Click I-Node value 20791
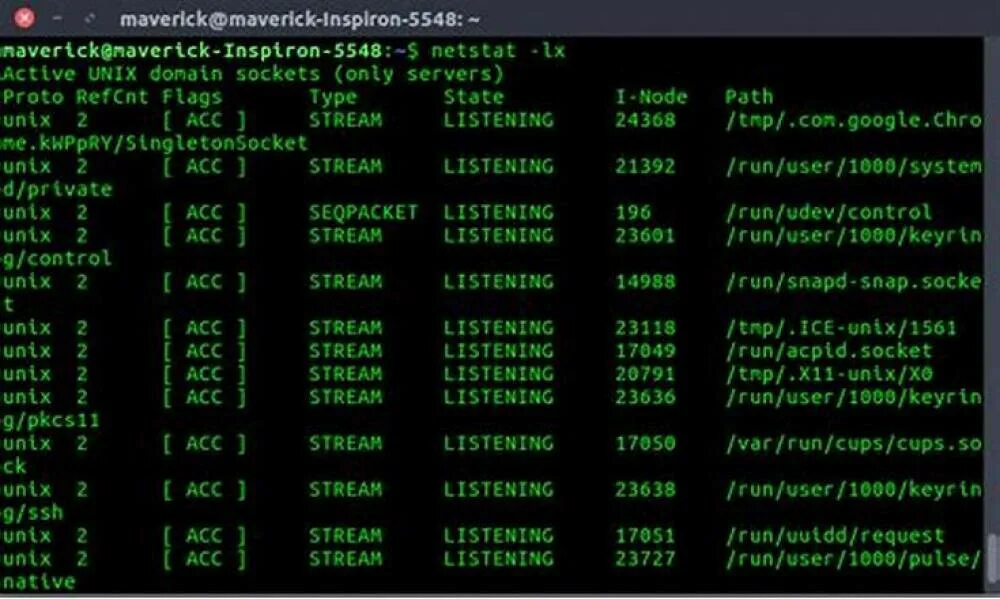Viewport: 1000px width, 599px height. 645,374
